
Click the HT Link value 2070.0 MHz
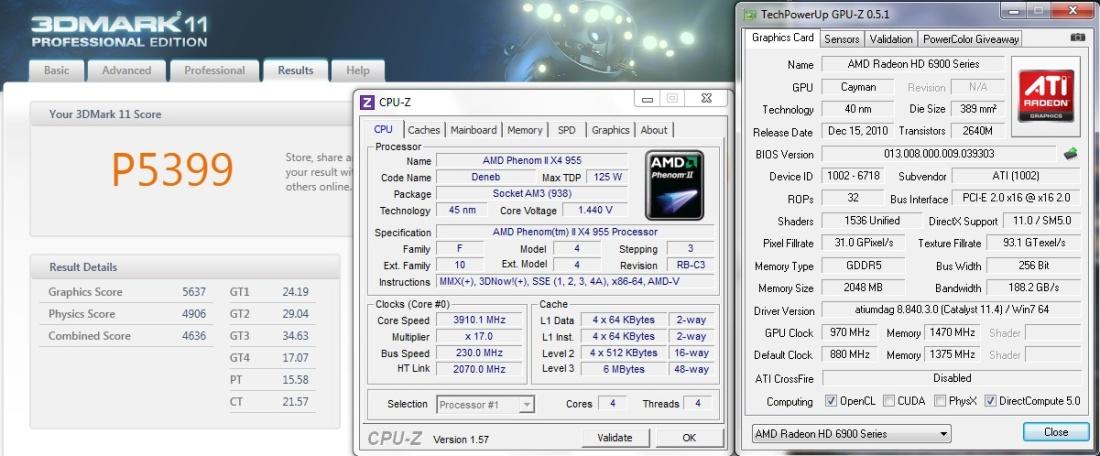(480, 369)
